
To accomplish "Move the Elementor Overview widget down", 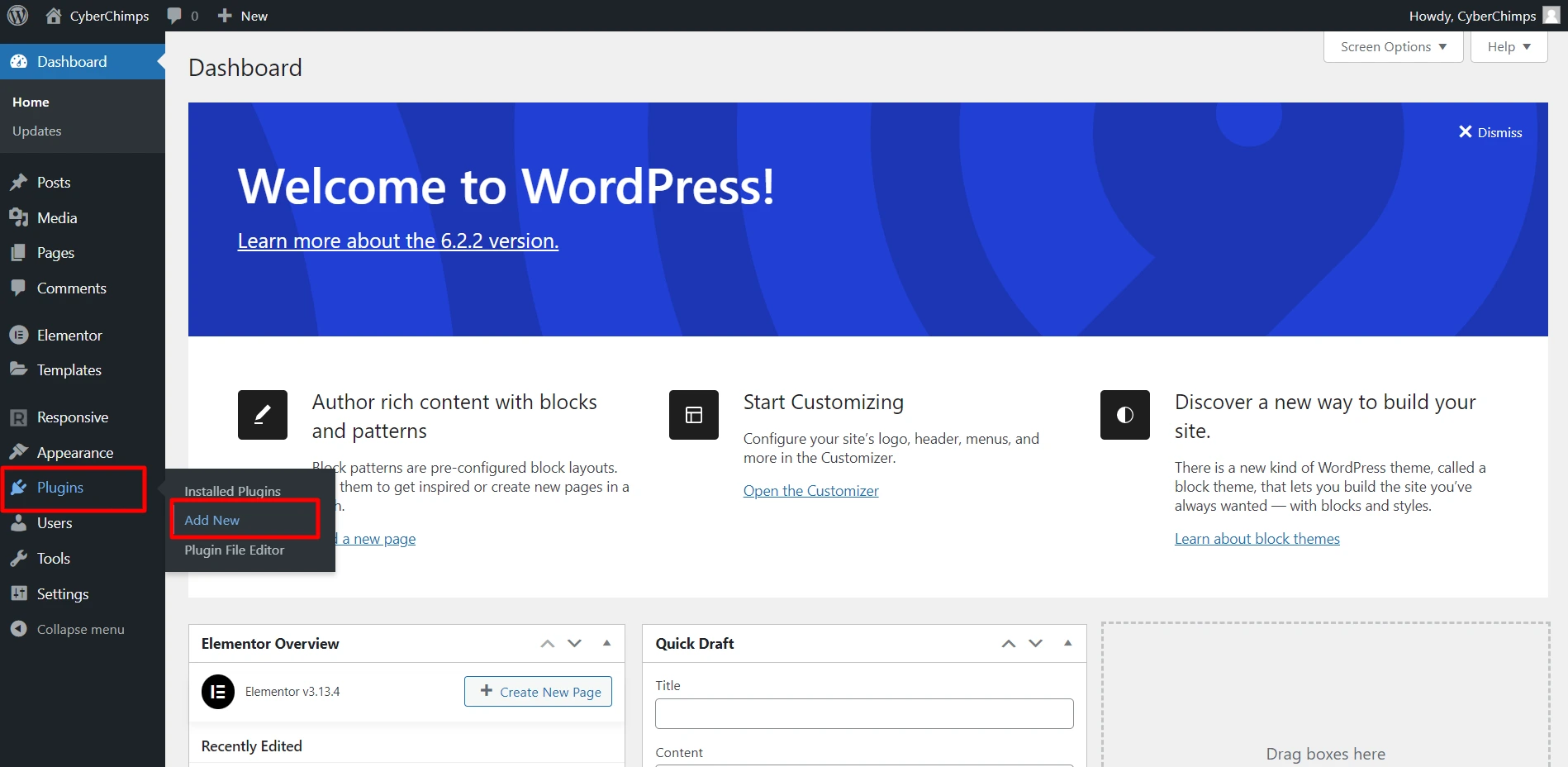I will [575, 644].
